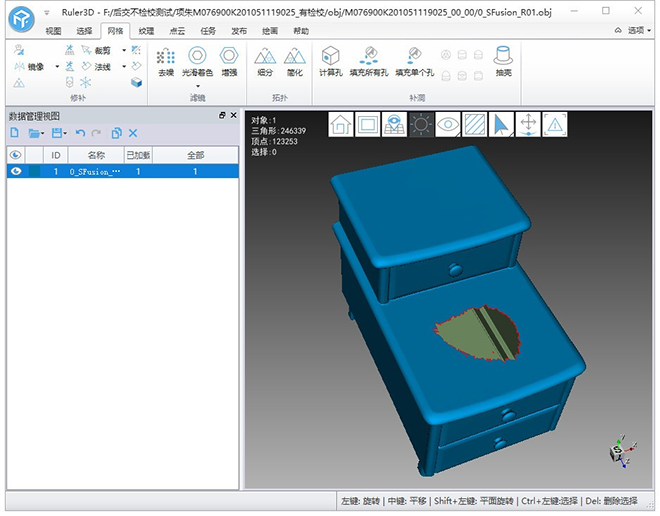660x516 pixels.
Task: Switch to the 纹理 texture tab
Action: pyautogui.click(x=147, y=31)
